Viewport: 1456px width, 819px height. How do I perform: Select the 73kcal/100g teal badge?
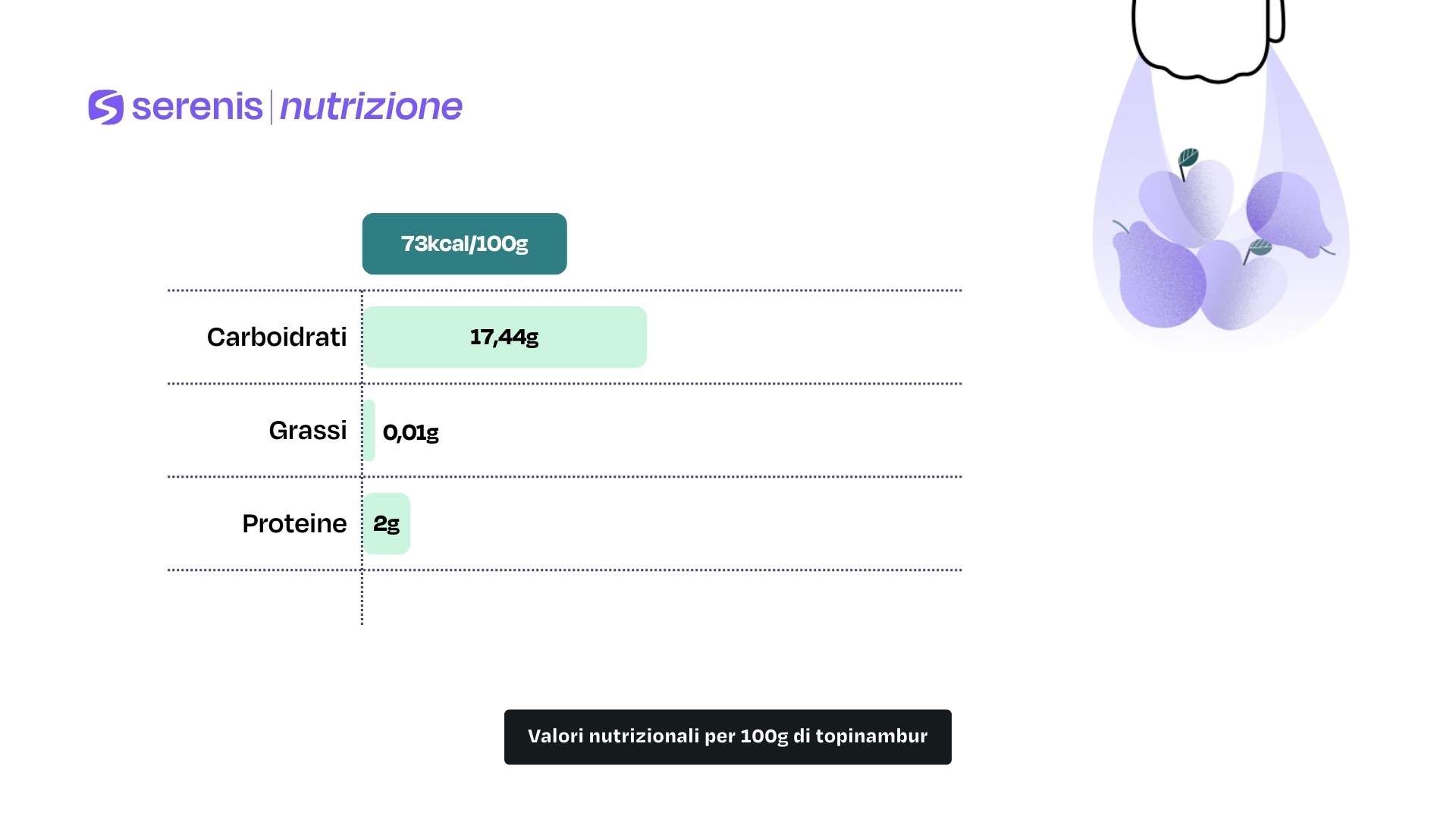464,244
